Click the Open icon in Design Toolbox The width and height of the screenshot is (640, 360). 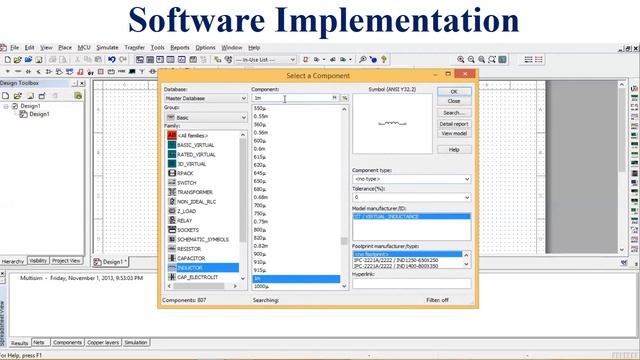(18, 96)
